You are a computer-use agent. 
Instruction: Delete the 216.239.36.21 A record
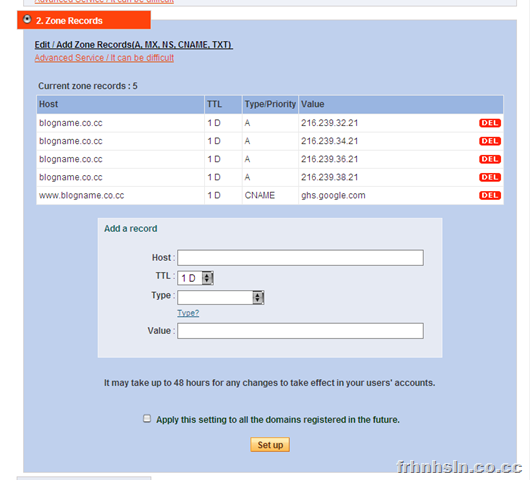(489, 159)
